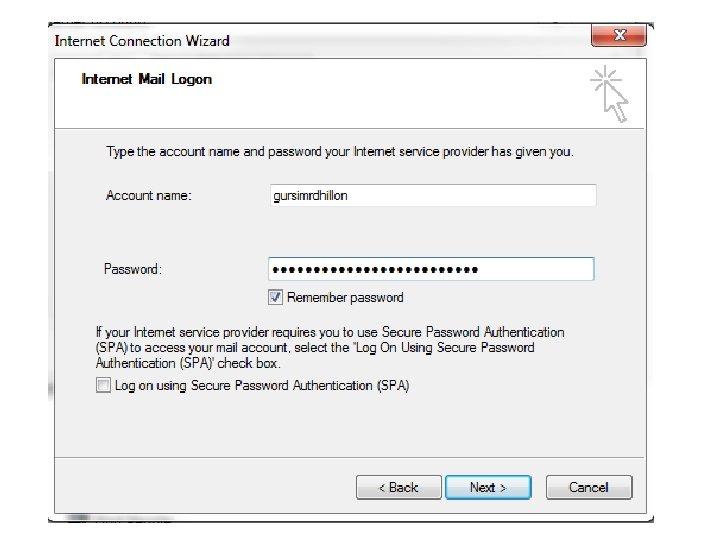Click the wizard cursor sparkle icon
Image resolution: width=720 pixels, height=540 pixels.
(610, 94)
